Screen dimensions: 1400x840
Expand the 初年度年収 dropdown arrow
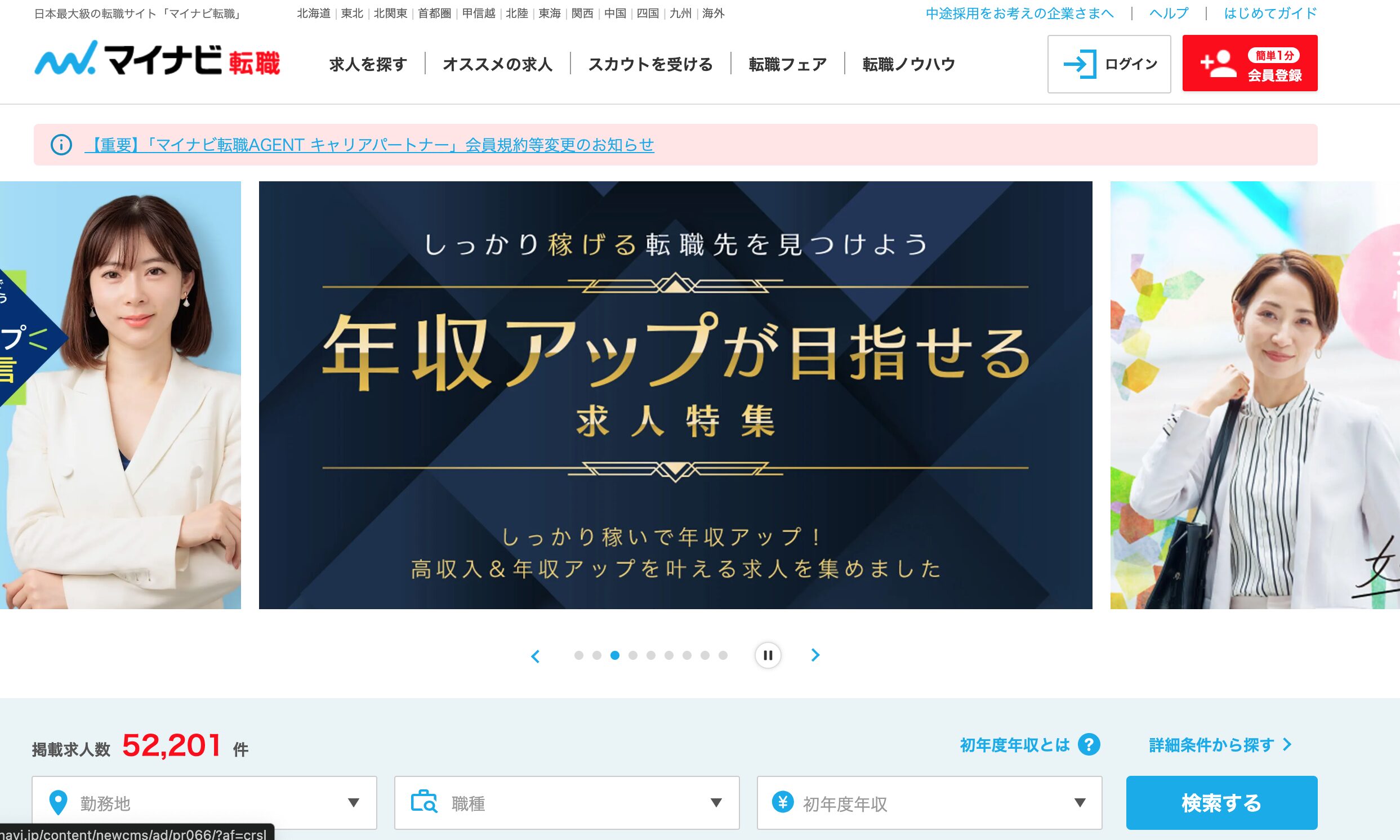point(1080,803)
